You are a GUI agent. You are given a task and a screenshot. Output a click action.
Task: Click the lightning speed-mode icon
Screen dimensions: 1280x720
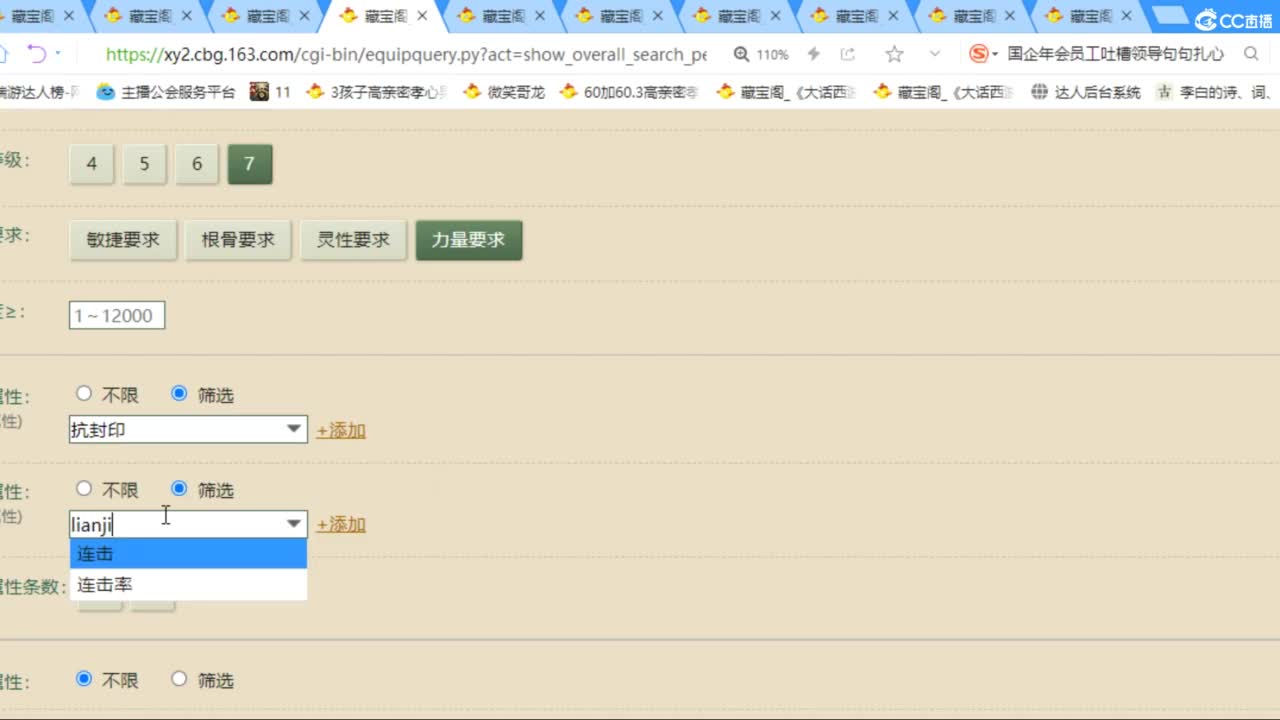tap(814, 54)
